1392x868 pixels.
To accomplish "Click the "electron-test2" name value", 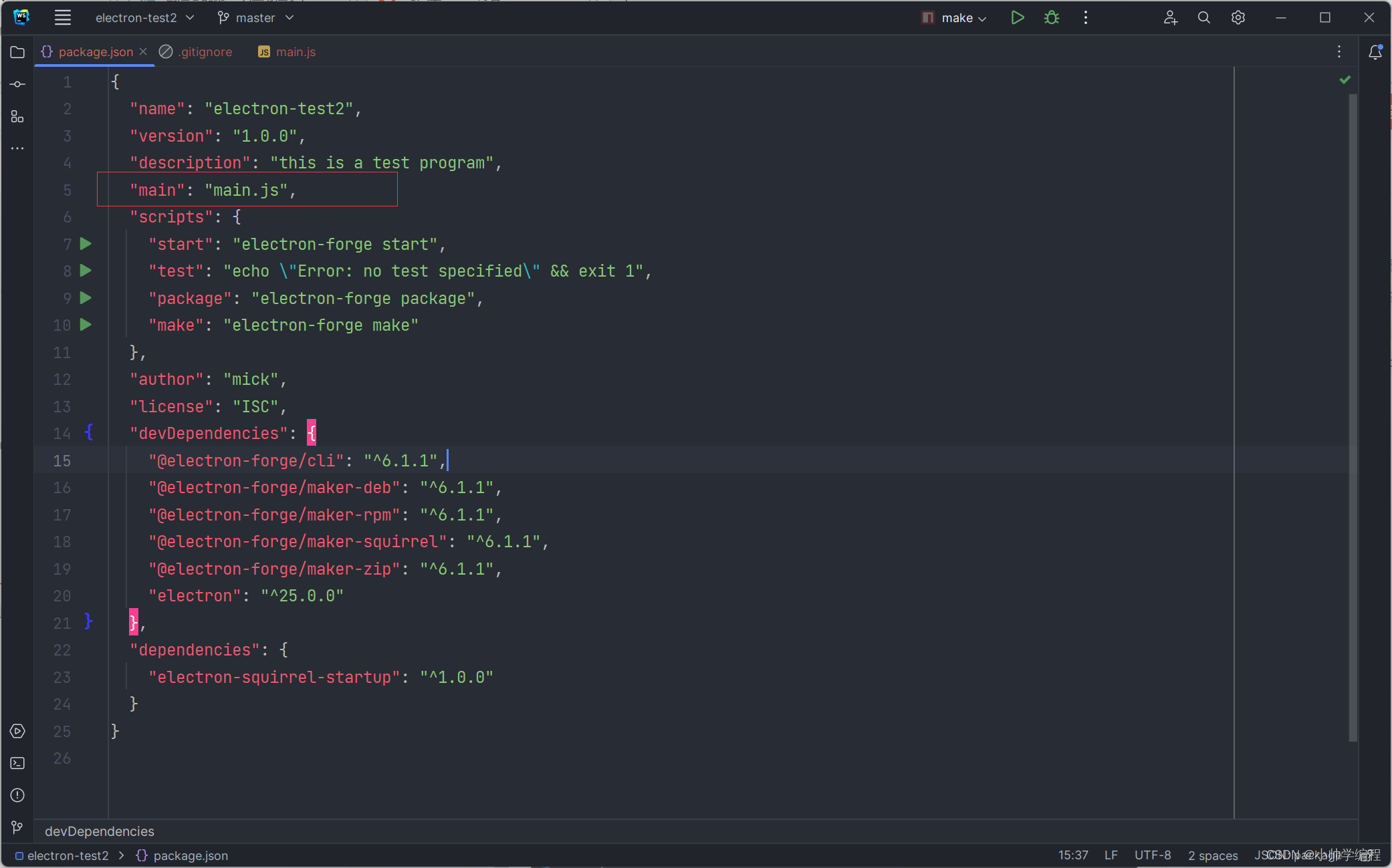I will [279, 109].
